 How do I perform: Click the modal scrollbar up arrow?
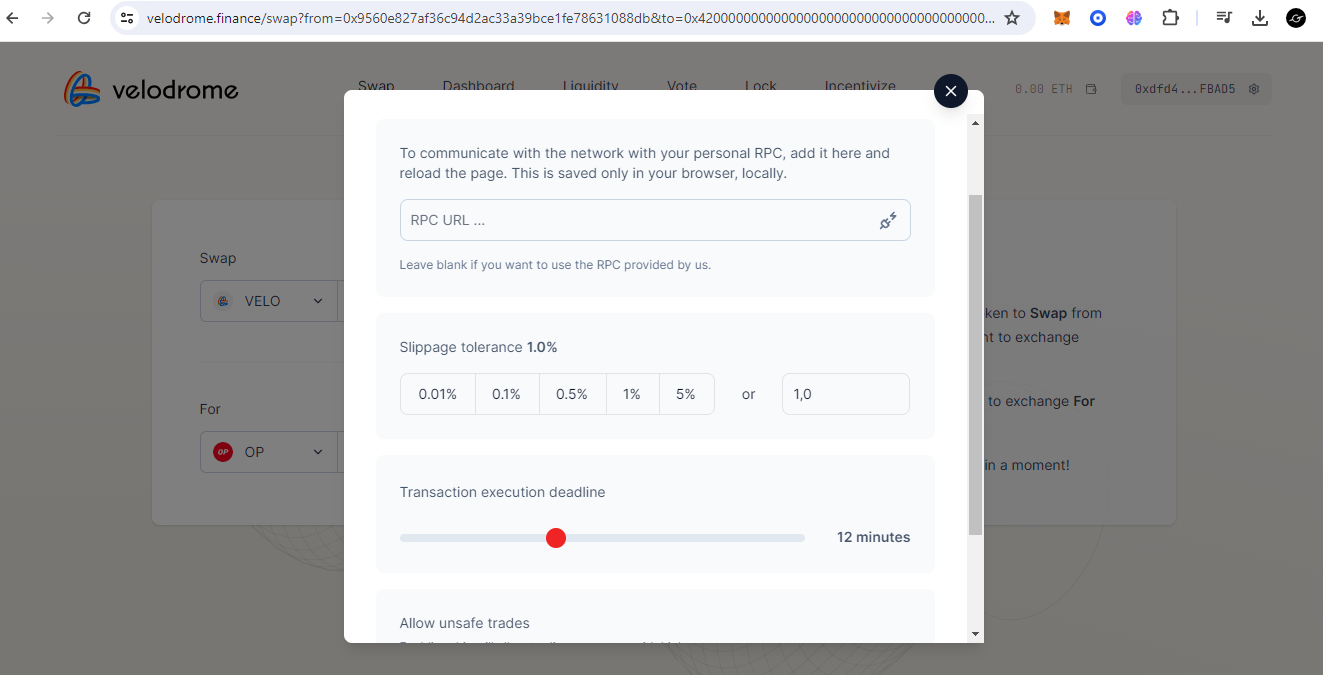coord(975,123)
